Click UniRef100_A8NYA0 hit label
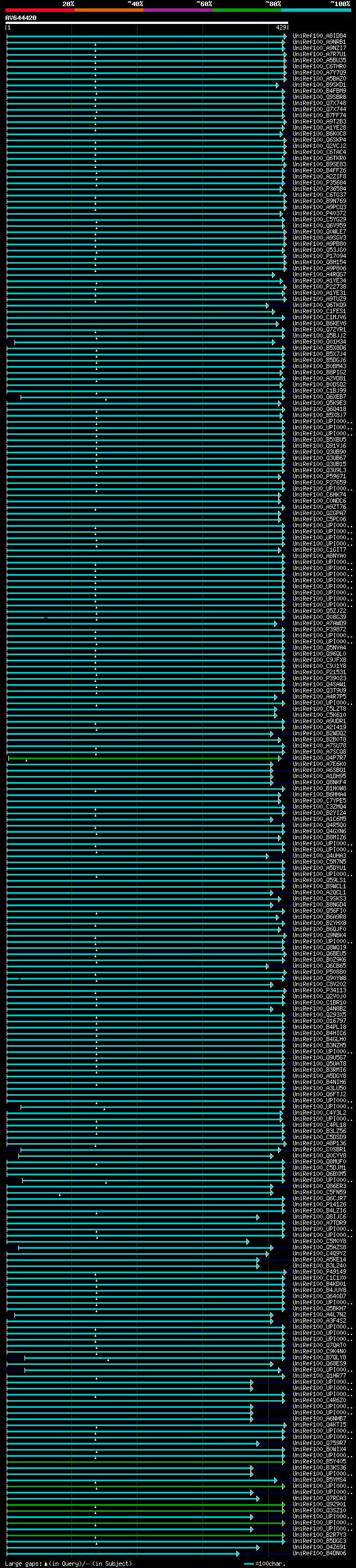Viewport: 356px width, 1568px height. 319,556
